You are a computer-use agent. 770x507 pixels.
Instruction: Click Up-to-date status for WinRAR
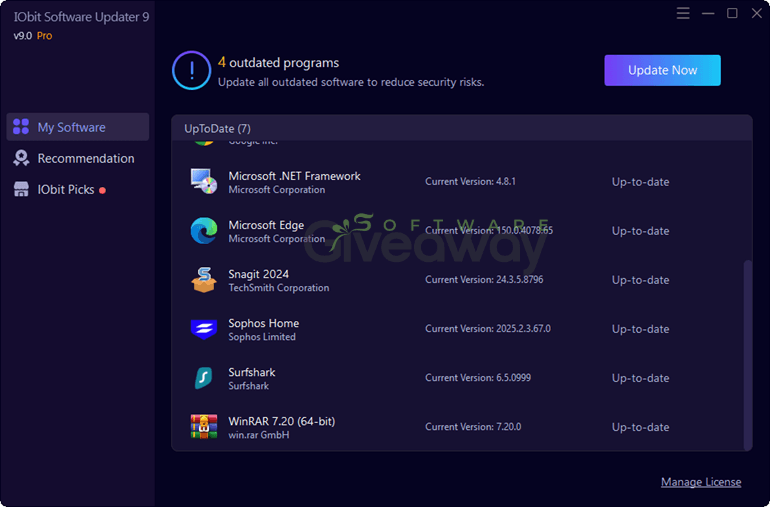point(640,427)
